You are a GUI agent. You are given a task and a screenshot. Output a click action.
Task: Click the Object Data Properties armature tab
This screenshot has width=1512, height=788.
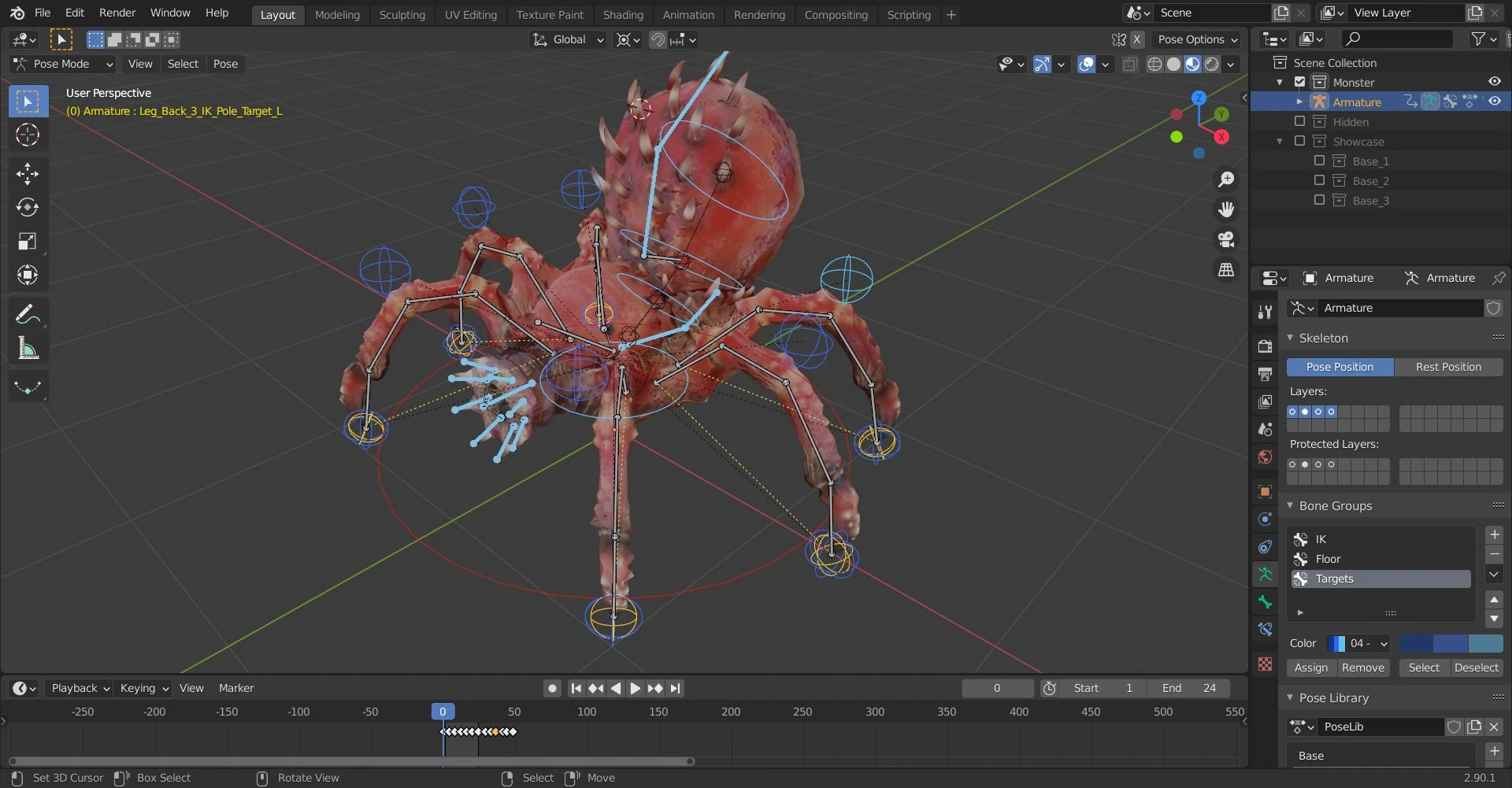1265,575
